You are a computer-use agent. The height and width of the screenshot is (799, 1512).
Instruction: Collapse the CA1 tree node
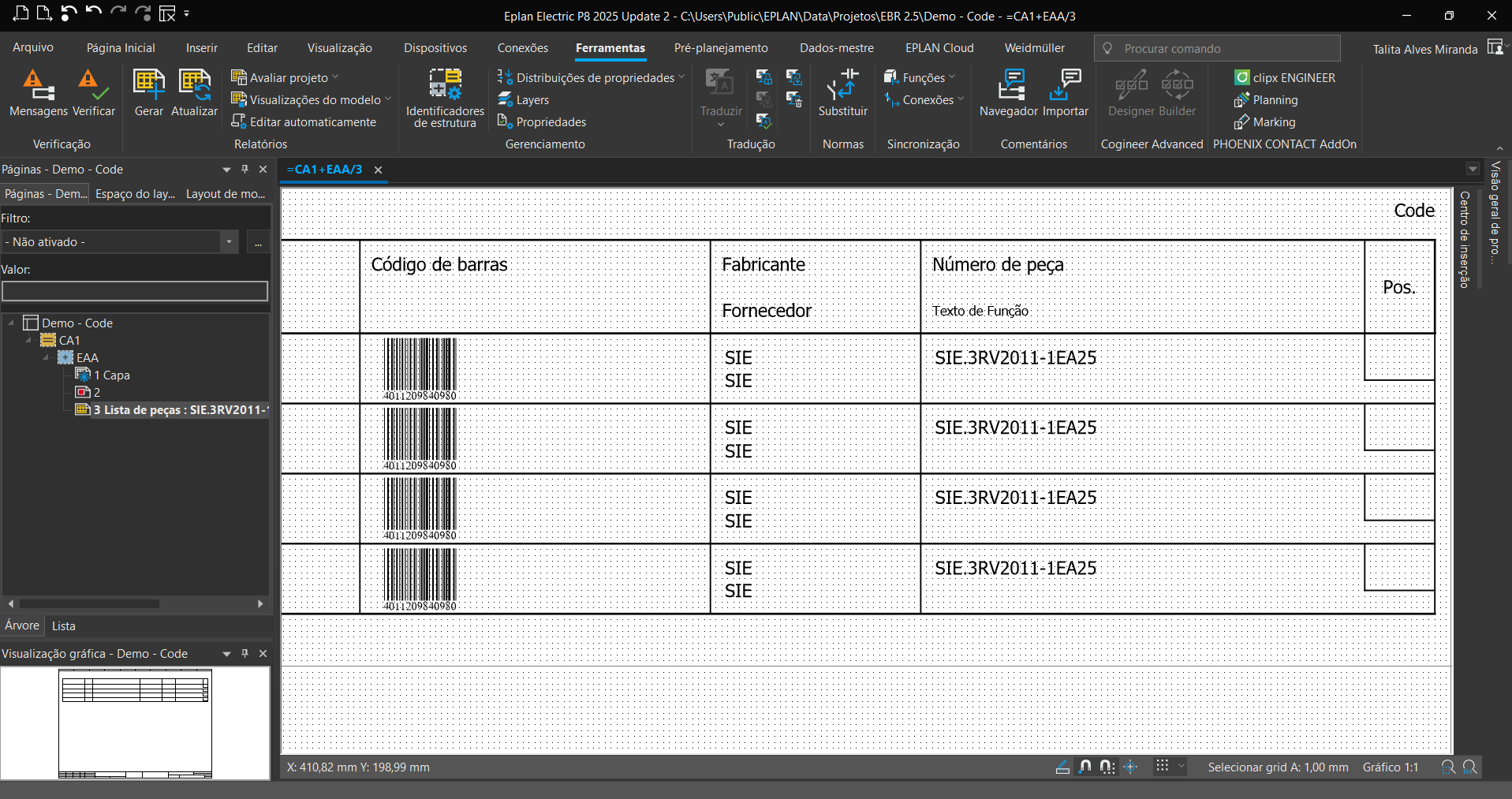[29, 340]
